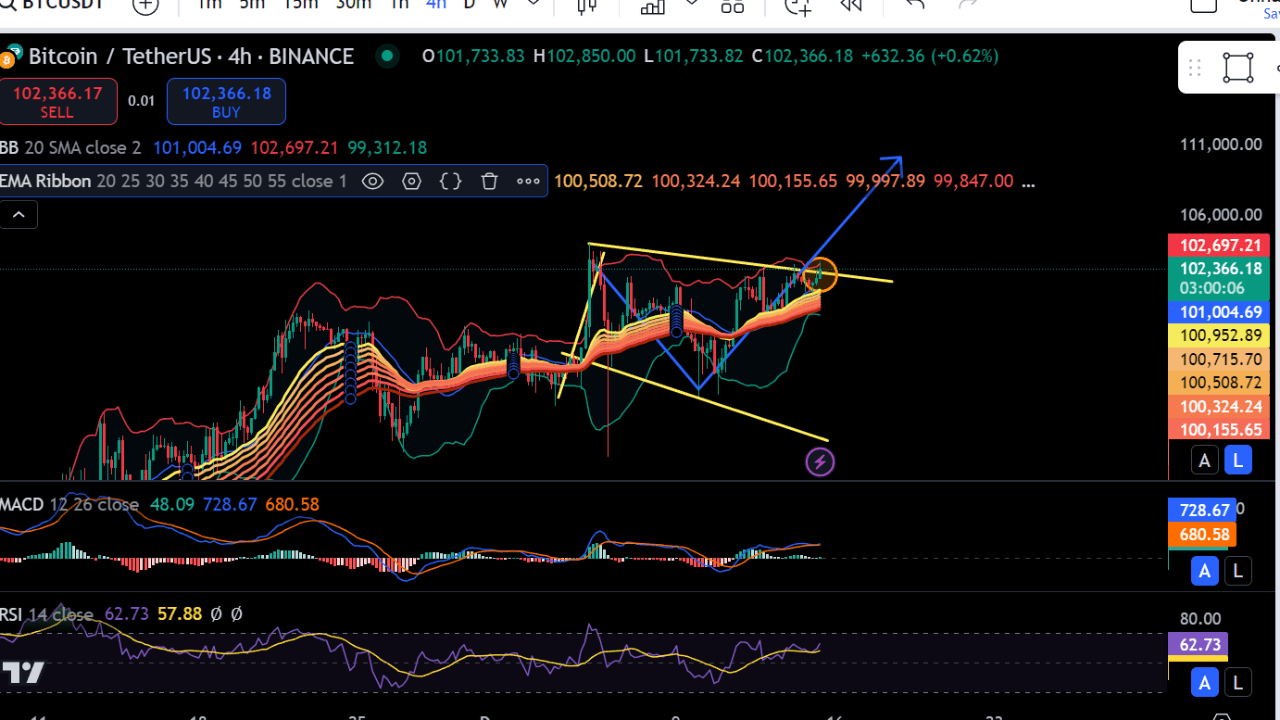This screenshot has height=720, width=1280.
Task: Open EMA Ribbon more options menu
Action: [528, 181]
